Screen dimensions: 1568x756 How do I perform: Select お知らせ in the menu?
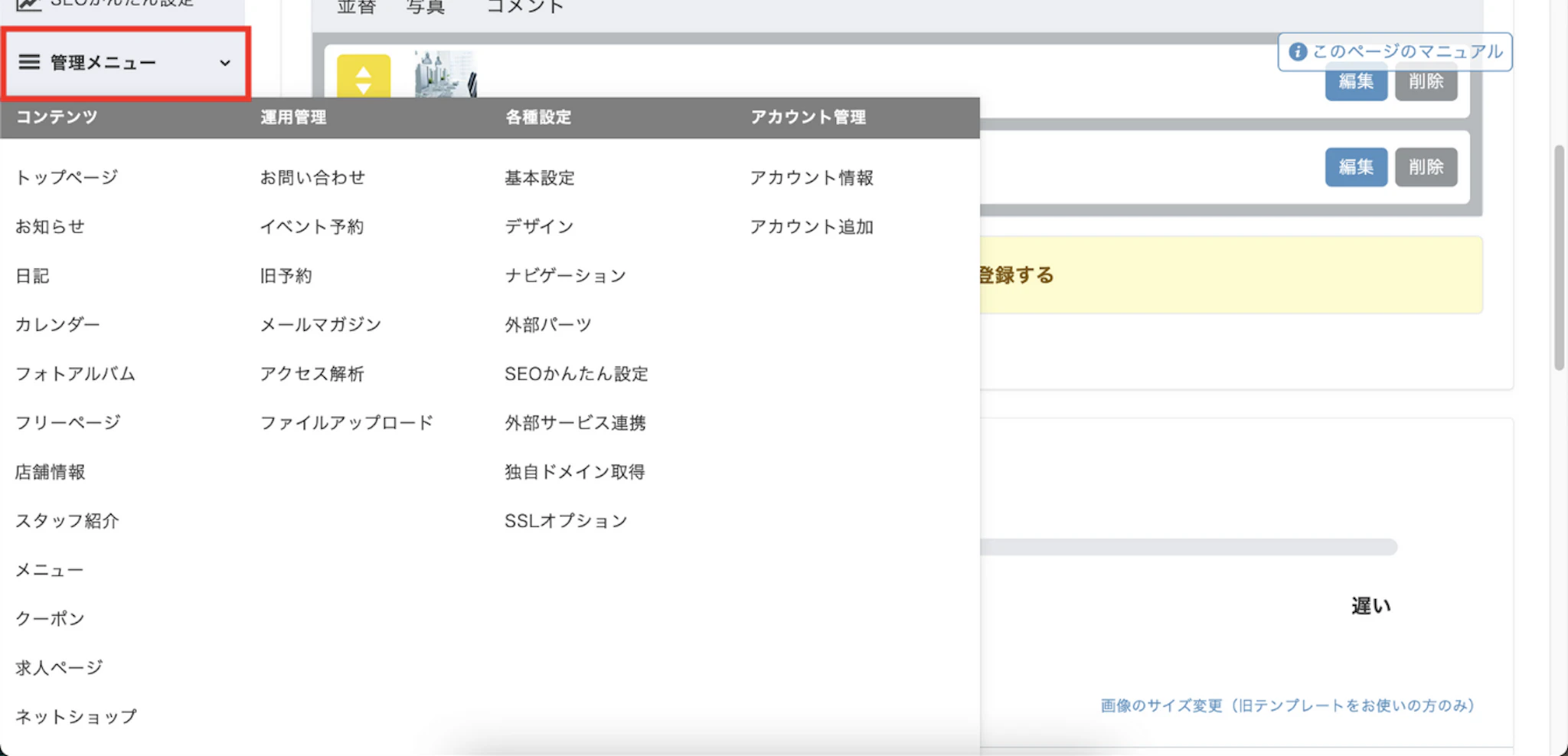coord(50,227)
